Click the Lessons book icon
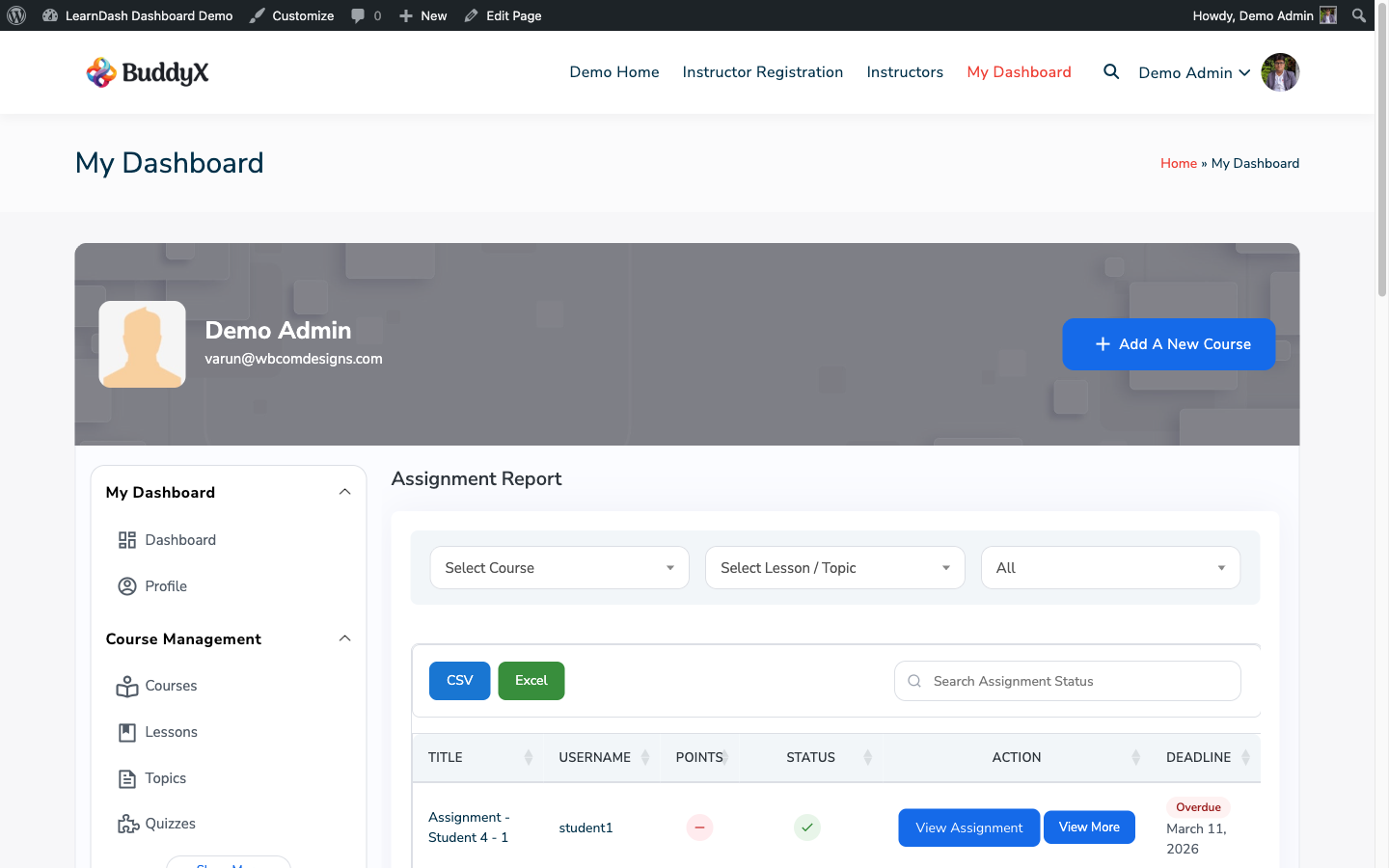The image size is (1389, 868). (x=126, y=731)
